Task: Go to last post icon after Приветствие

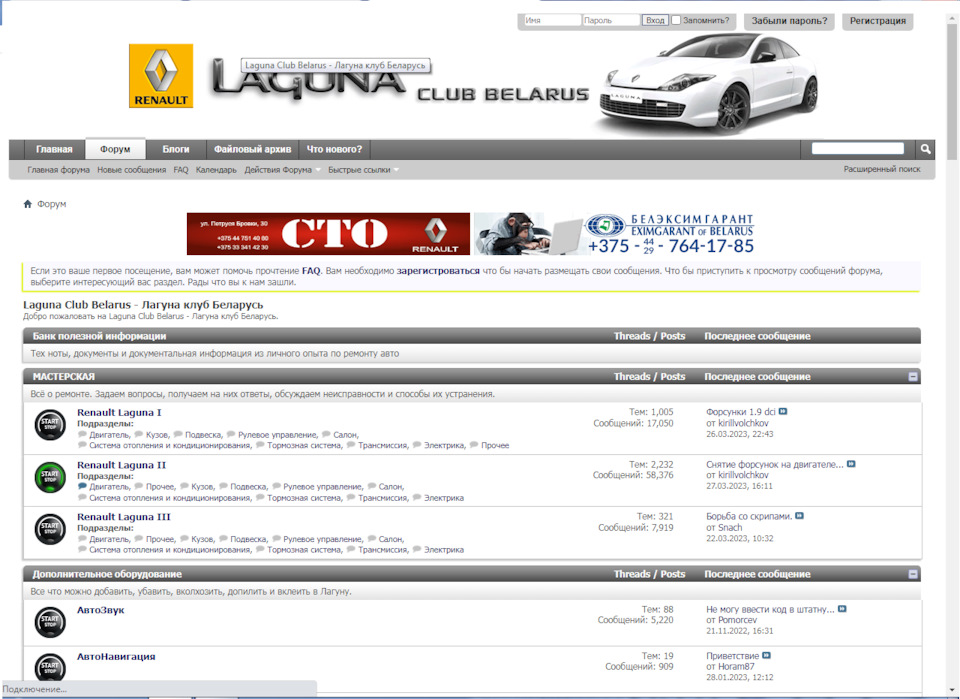Action: click(x=767, y=656)
